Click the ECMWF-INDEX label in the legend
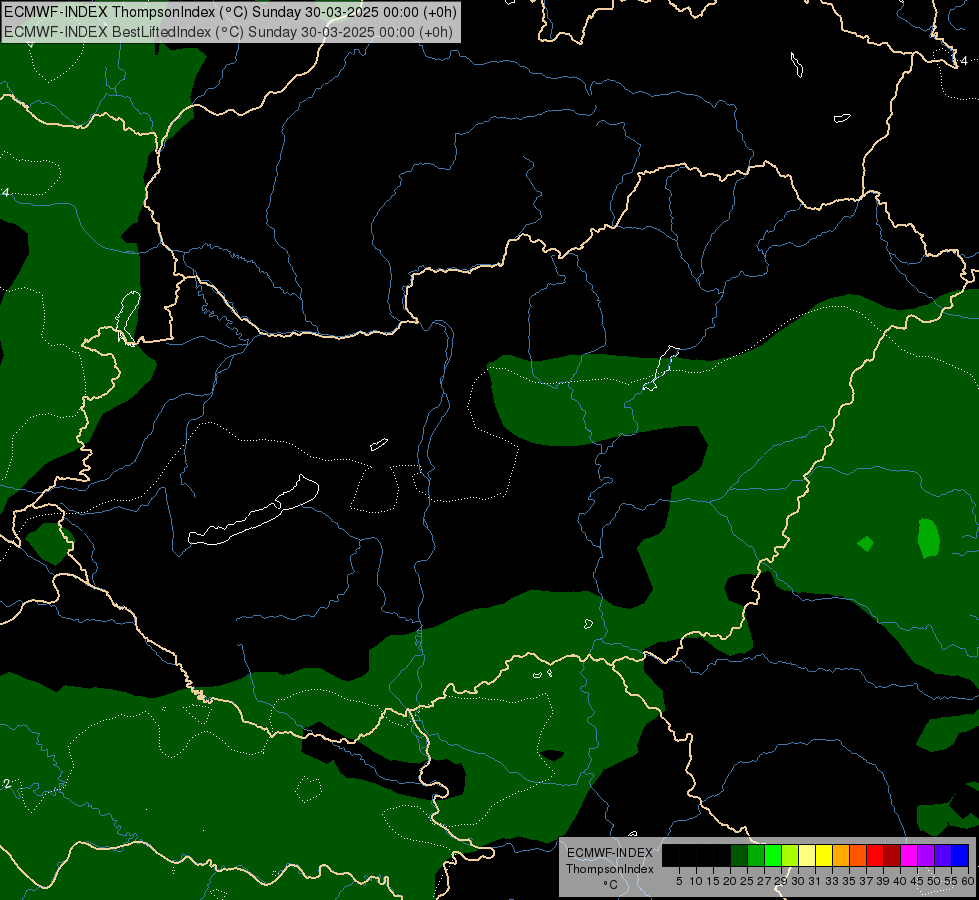 610,853
